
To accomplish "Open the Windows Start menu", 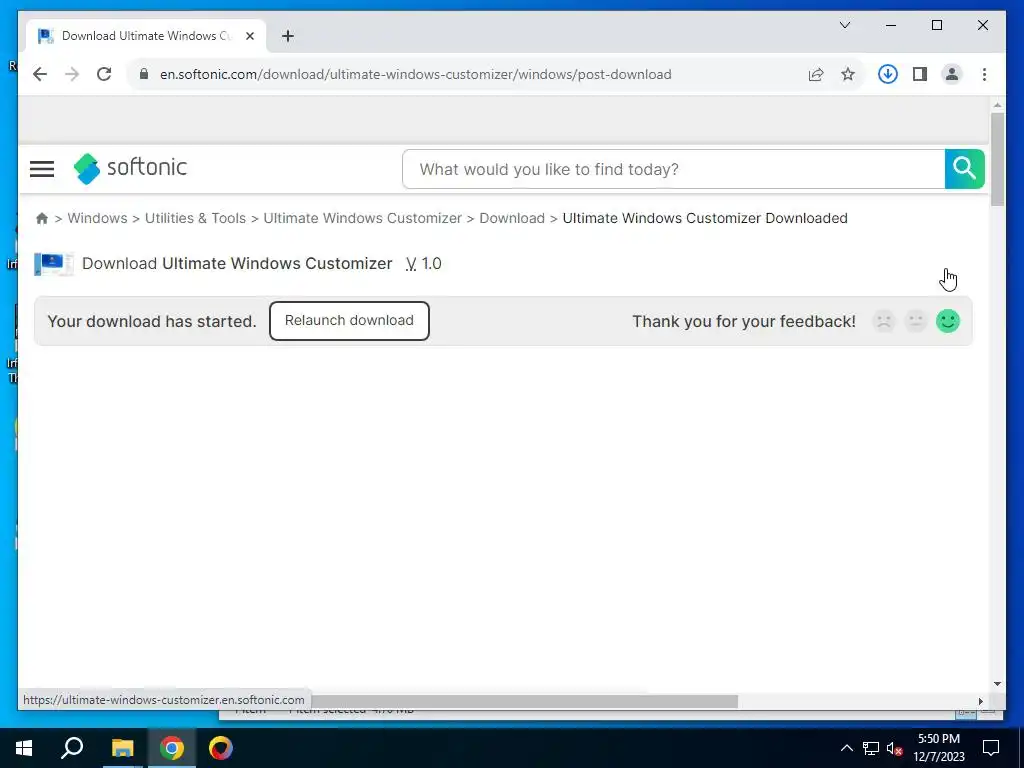I will point(24,748).
